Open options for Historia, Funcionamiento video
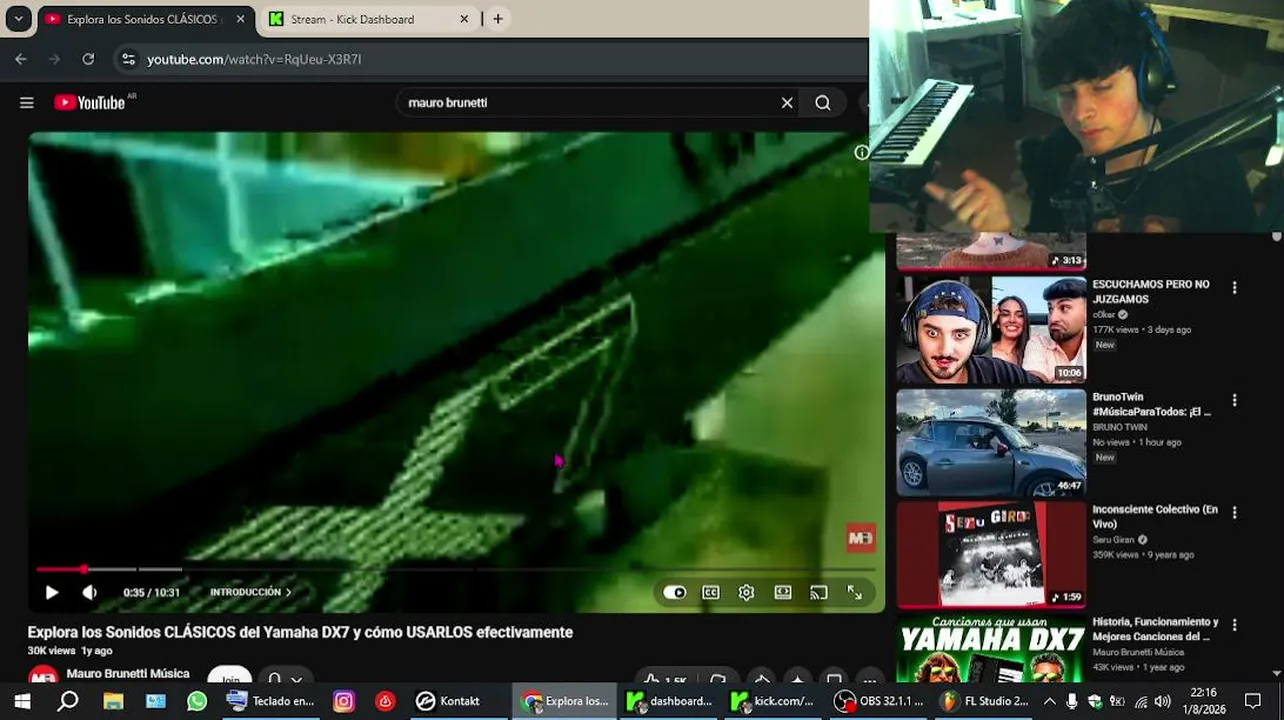 point(1234,625)
